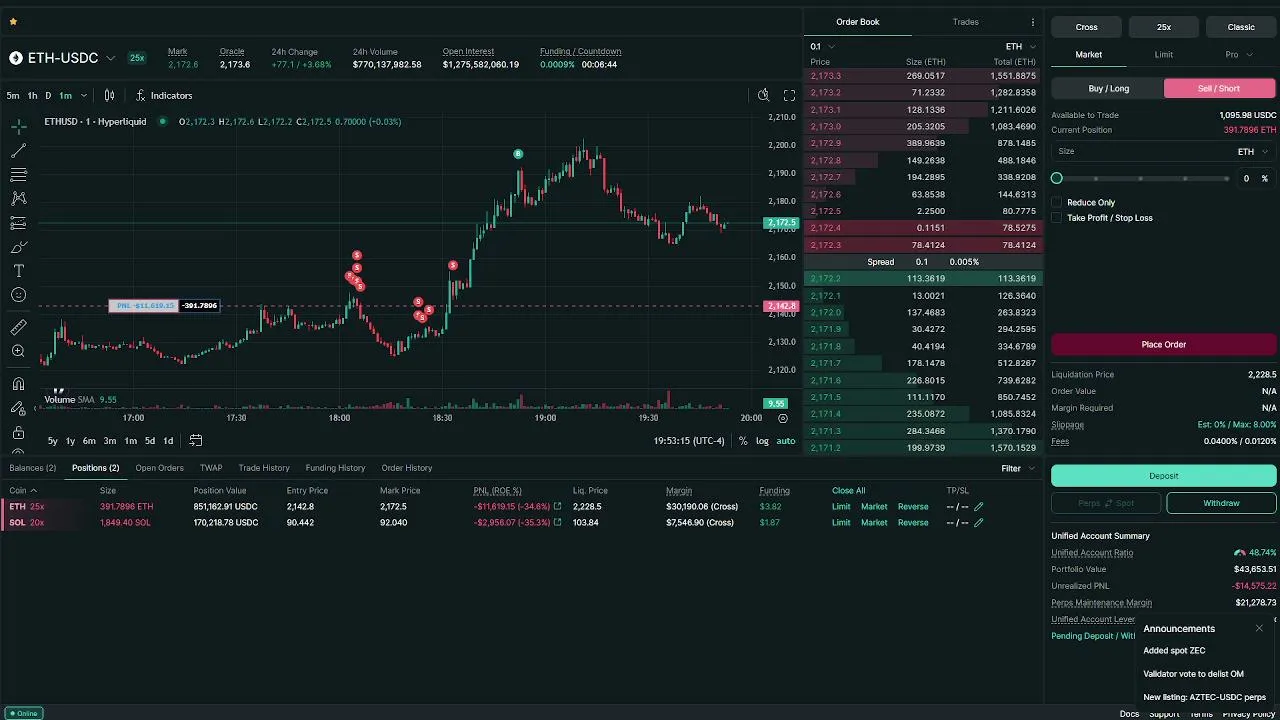Screen dimensions: 1280x720
Task: Select Buy / Long side
Action: coord(1108,88)
